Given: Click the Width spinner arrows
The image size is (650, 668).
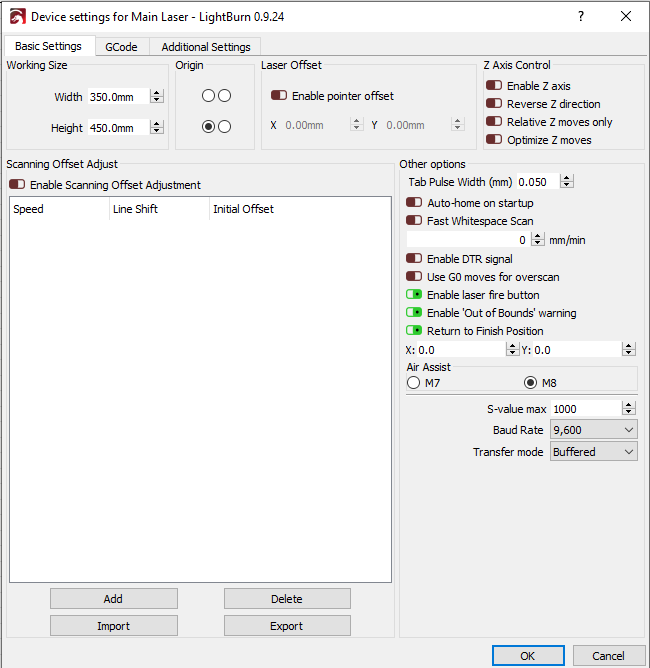Looking at the screenshot, I should [157, 97].
